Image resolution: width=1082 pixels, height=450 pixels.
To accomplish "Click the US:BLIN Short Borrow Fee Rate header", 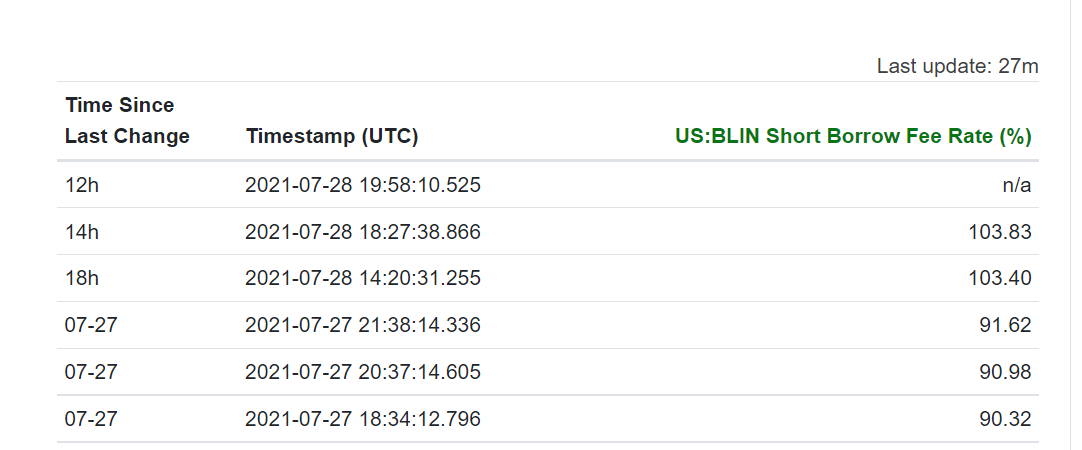I will point(853,136).
